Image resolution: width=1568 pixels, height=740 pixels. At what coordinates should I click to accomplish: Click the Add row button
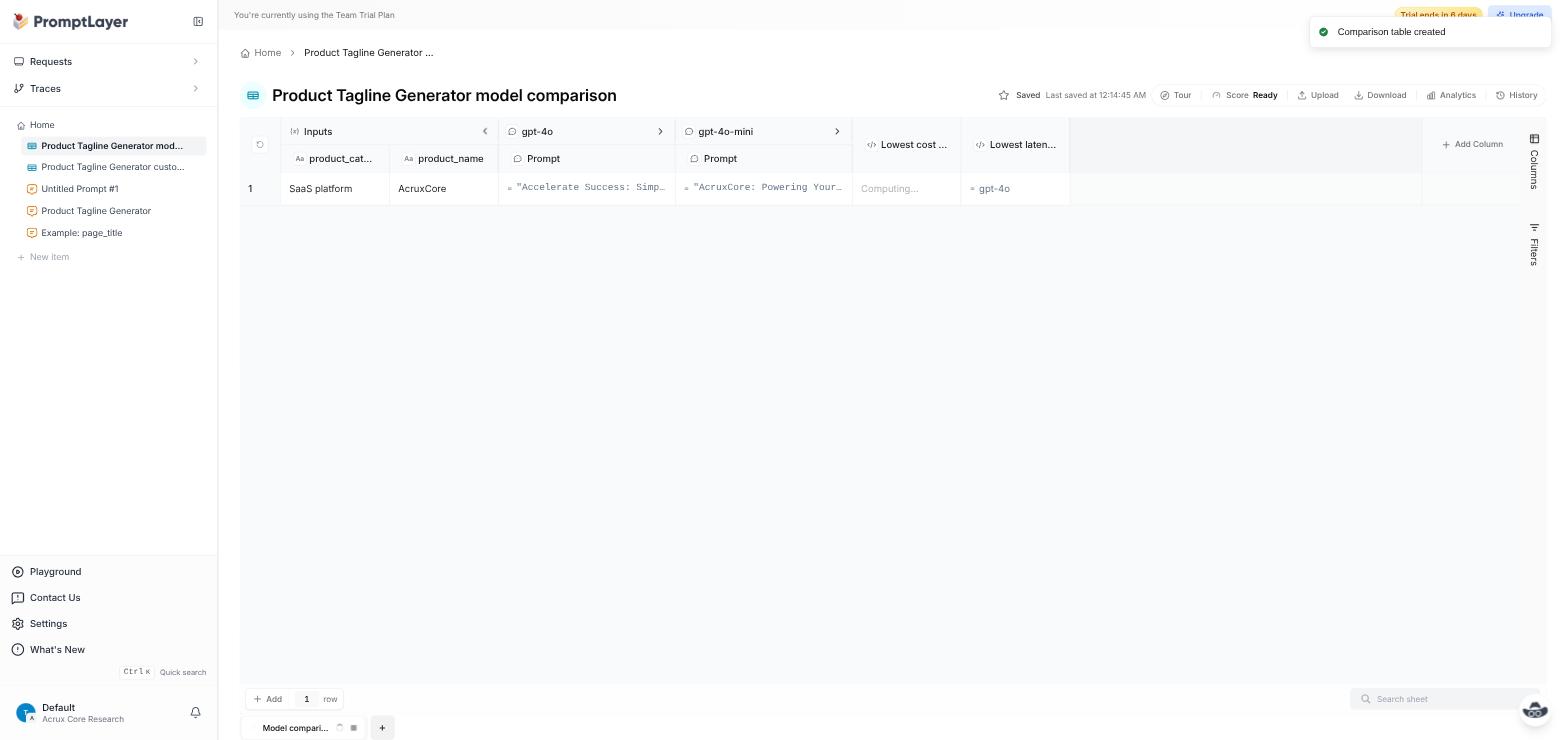[268, 700]
